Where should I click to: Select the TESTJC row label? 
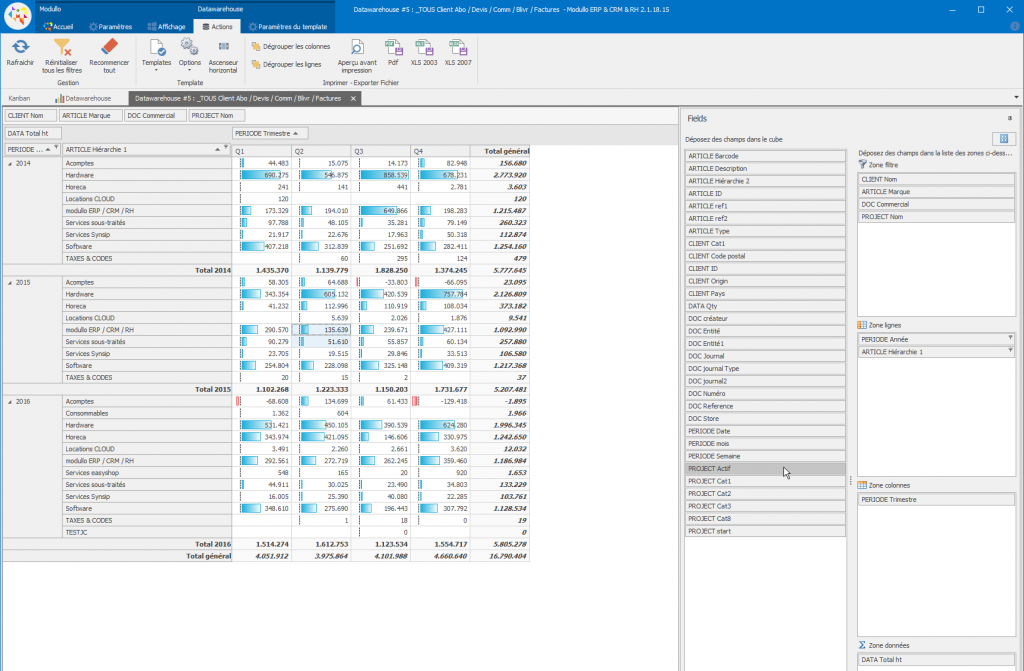coord(147,532)
